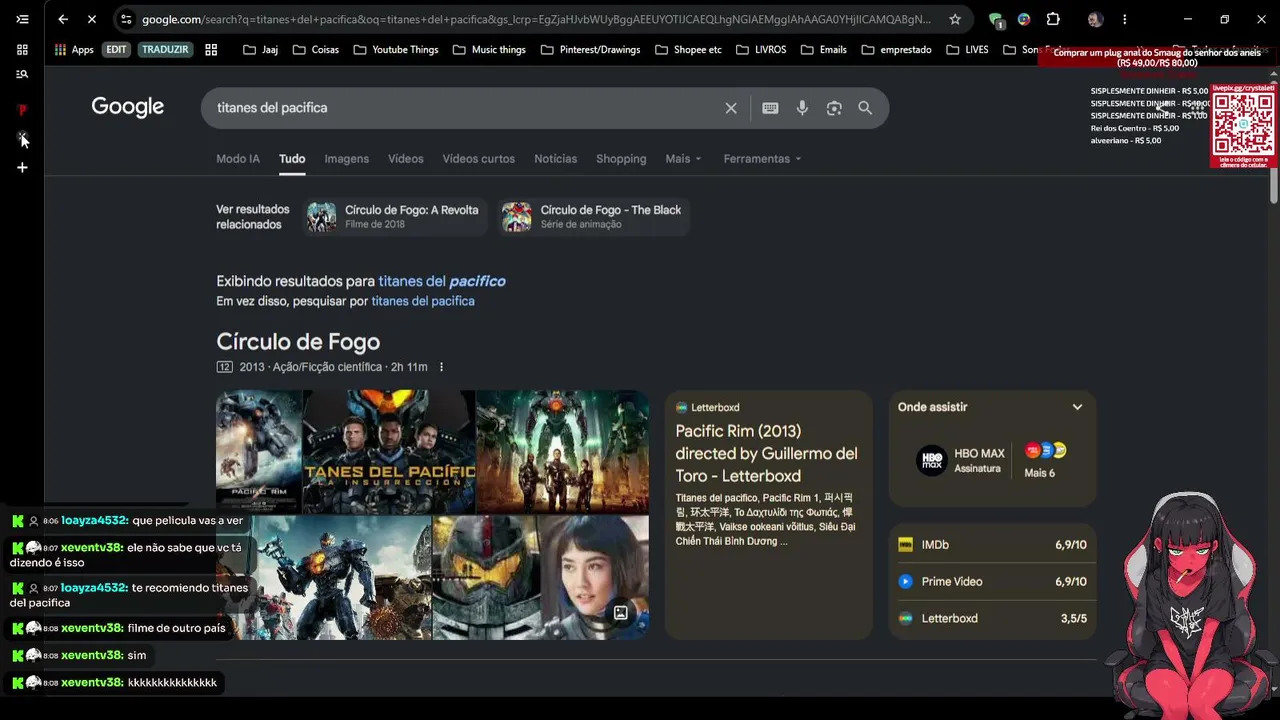
Task: Open the LIVES bookmarks folder
Action: coord(967,49)
